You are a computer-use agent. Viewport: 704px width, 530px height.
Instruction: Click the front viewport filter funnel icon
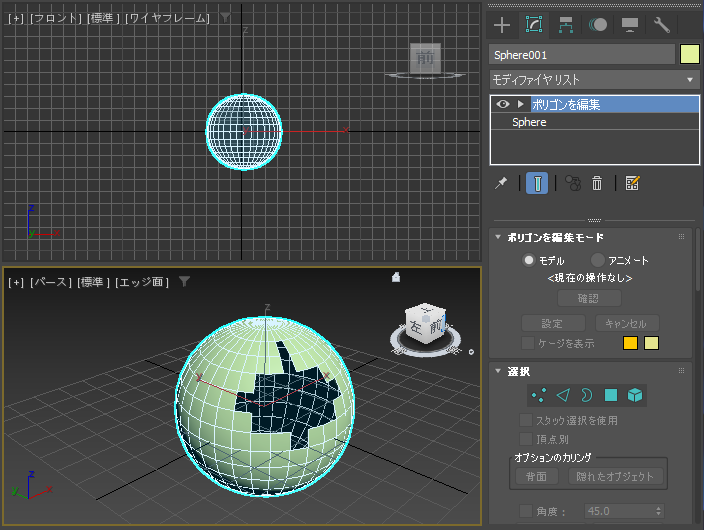225,18
